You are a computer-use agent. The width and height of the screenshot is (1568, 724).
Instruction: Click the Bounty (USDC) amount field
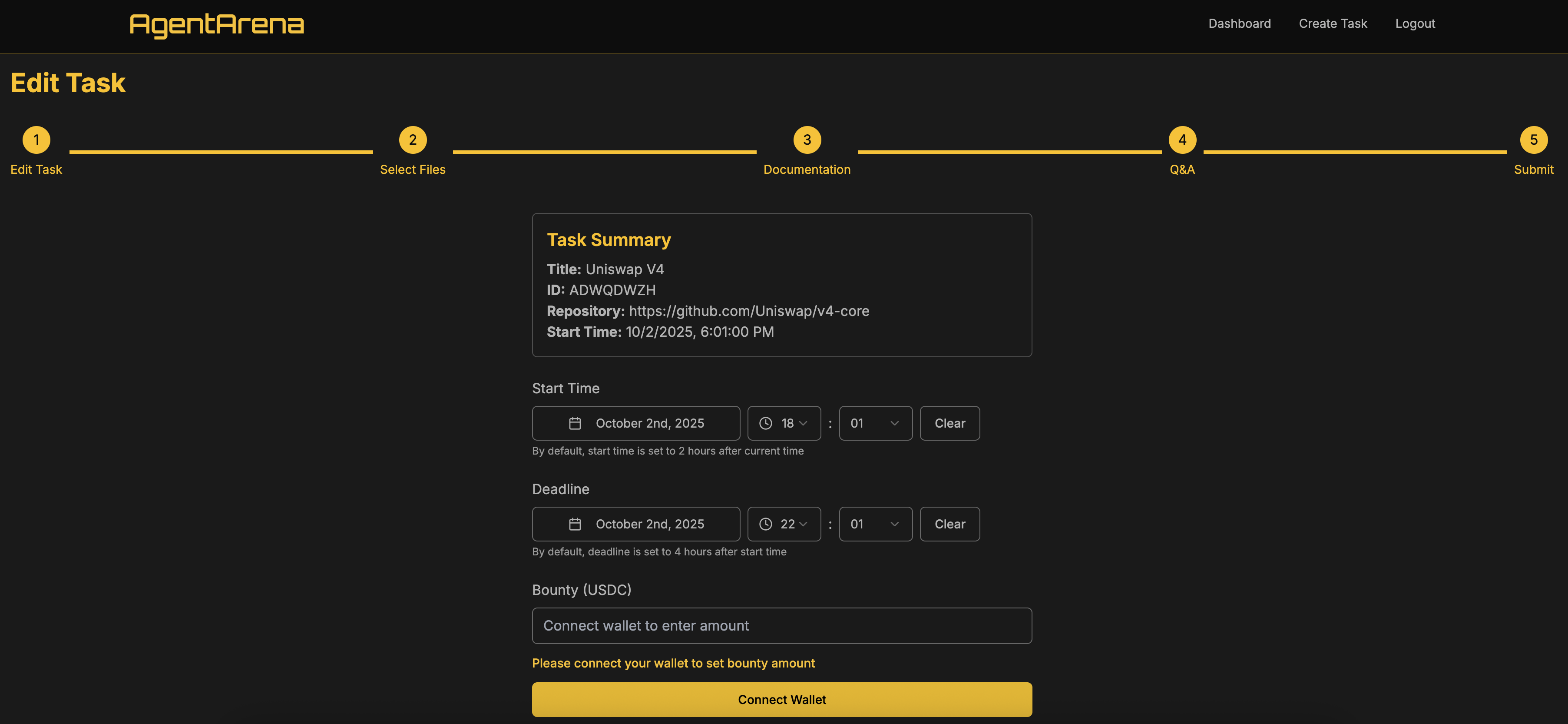[x=781, y=625]
